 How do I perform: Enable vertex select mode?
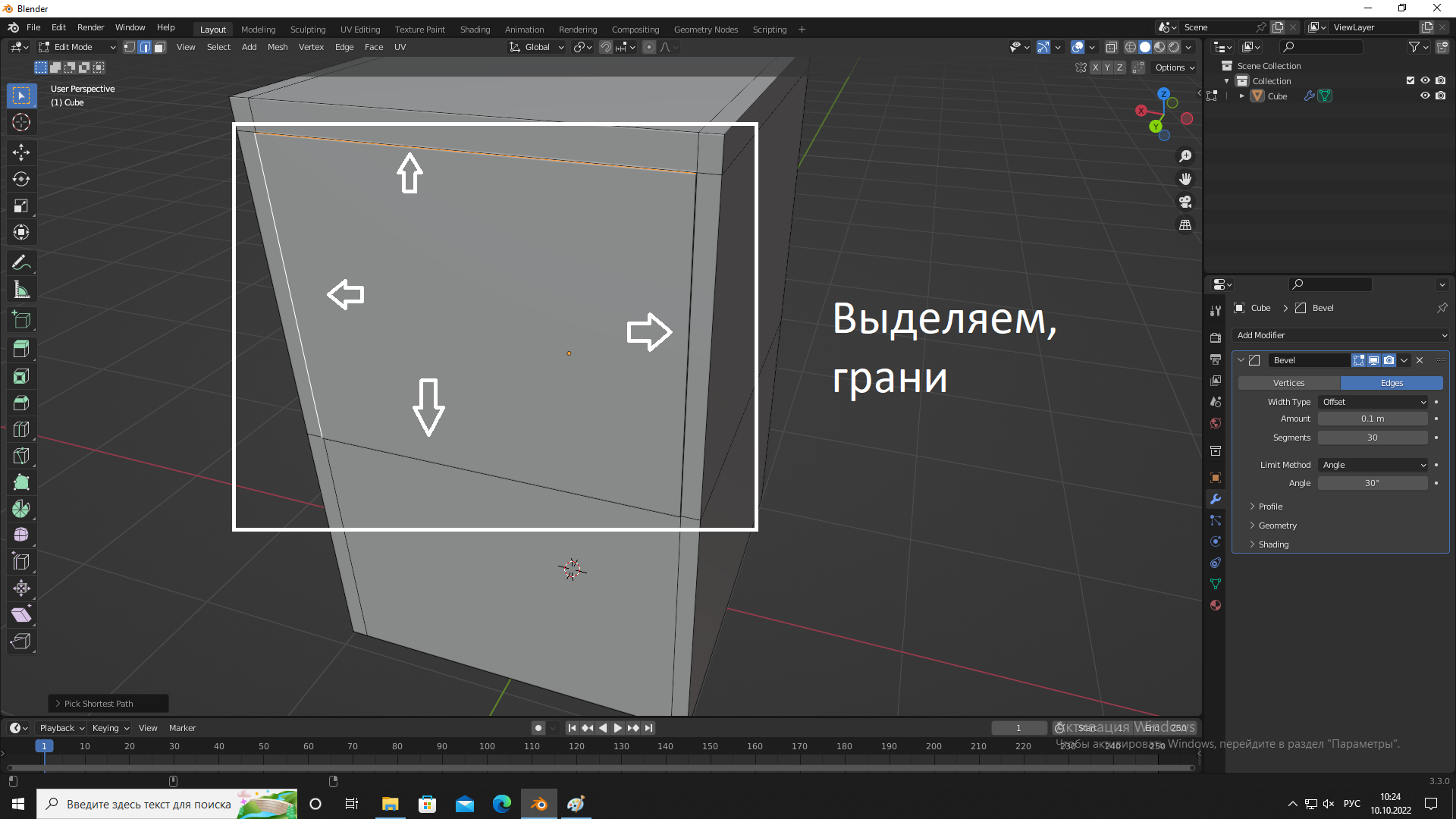(x=130, y=47)
